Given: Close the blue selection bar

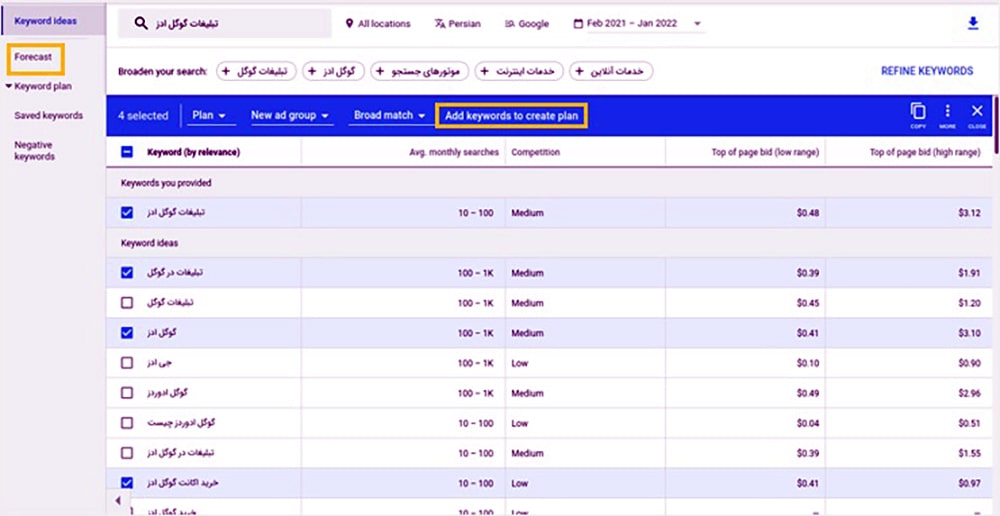Looking at the screenshot, I should pos(977,111).
